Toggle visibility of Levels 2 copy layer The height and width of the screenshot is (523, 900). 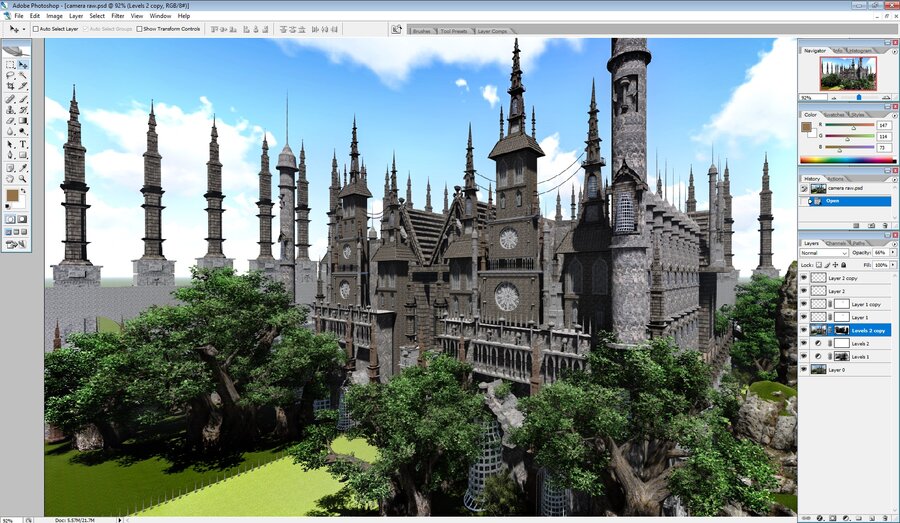coord(804,330)
